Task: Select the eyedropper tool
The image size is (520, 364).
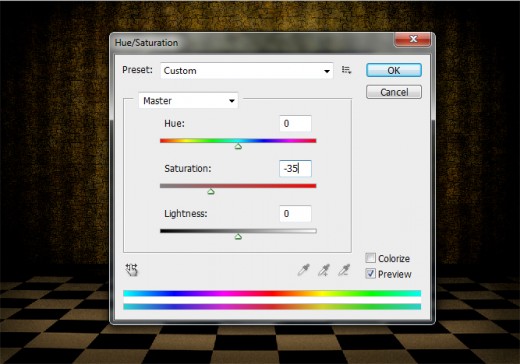Action: (x=303, y=270)
